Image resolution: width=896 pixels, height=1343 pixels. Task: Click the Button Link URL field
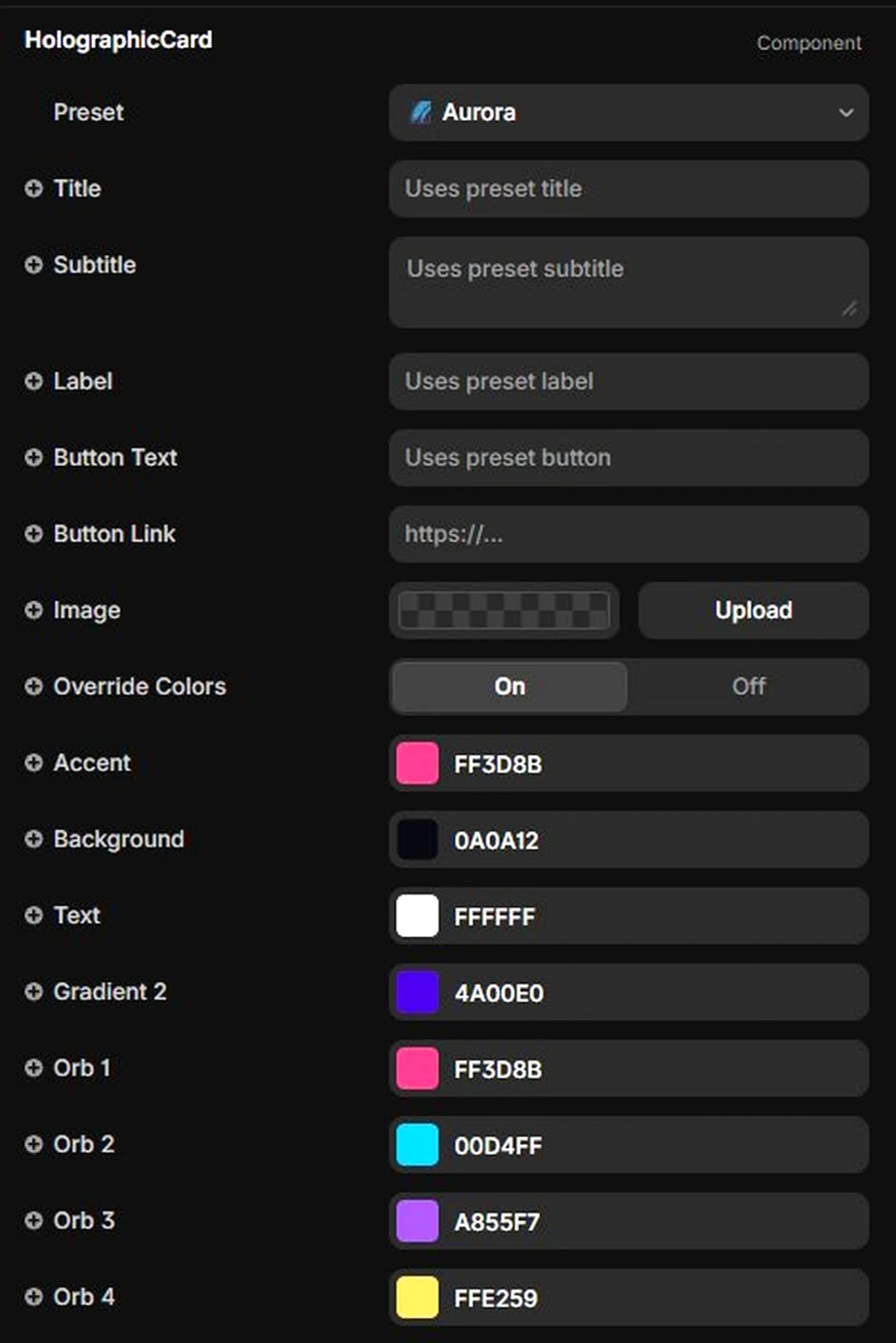pyautogui.click(x=629, y=534)
